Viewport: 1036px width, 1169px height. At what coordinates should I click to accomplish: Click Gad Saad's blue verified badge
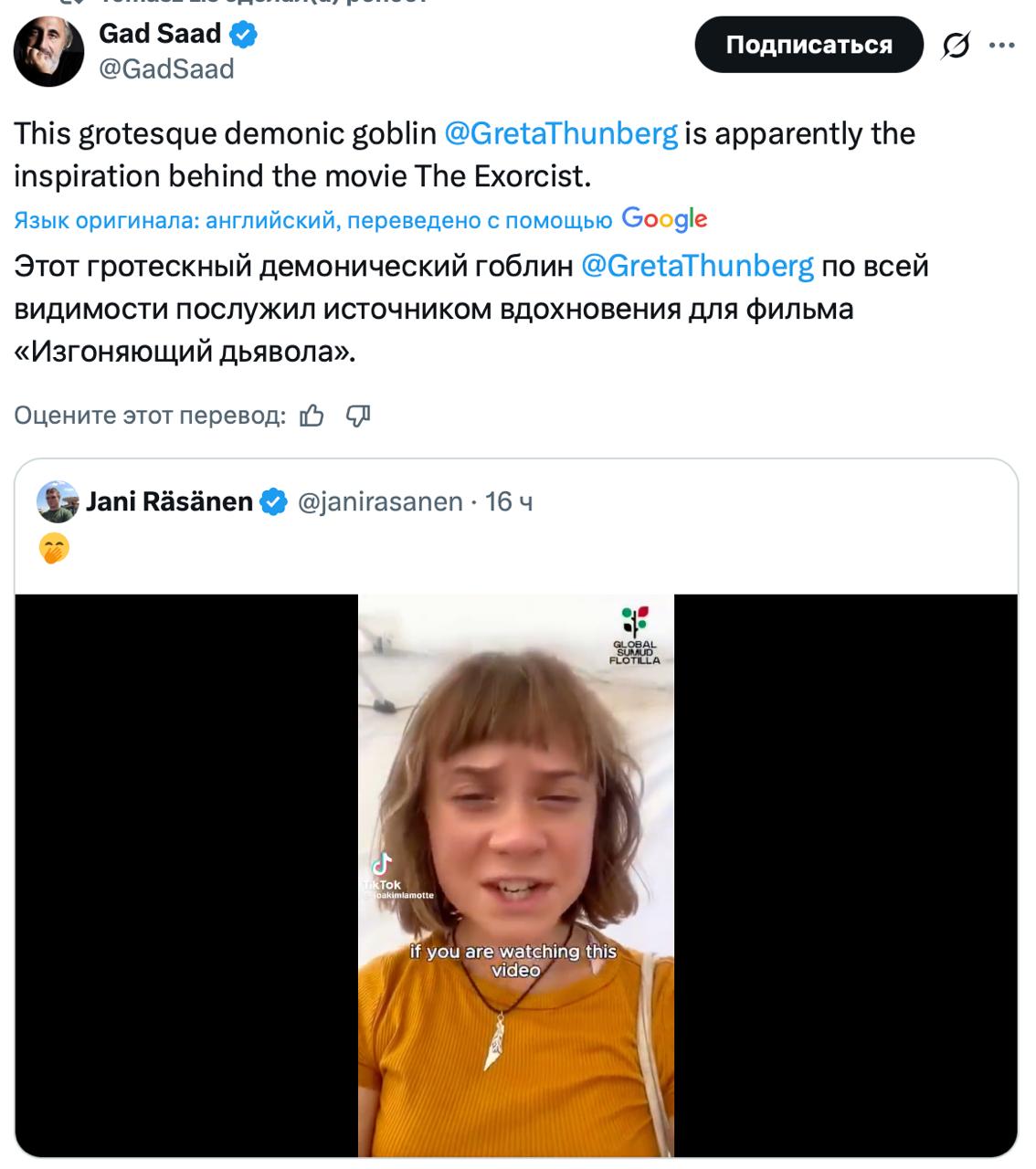[243, 35]
